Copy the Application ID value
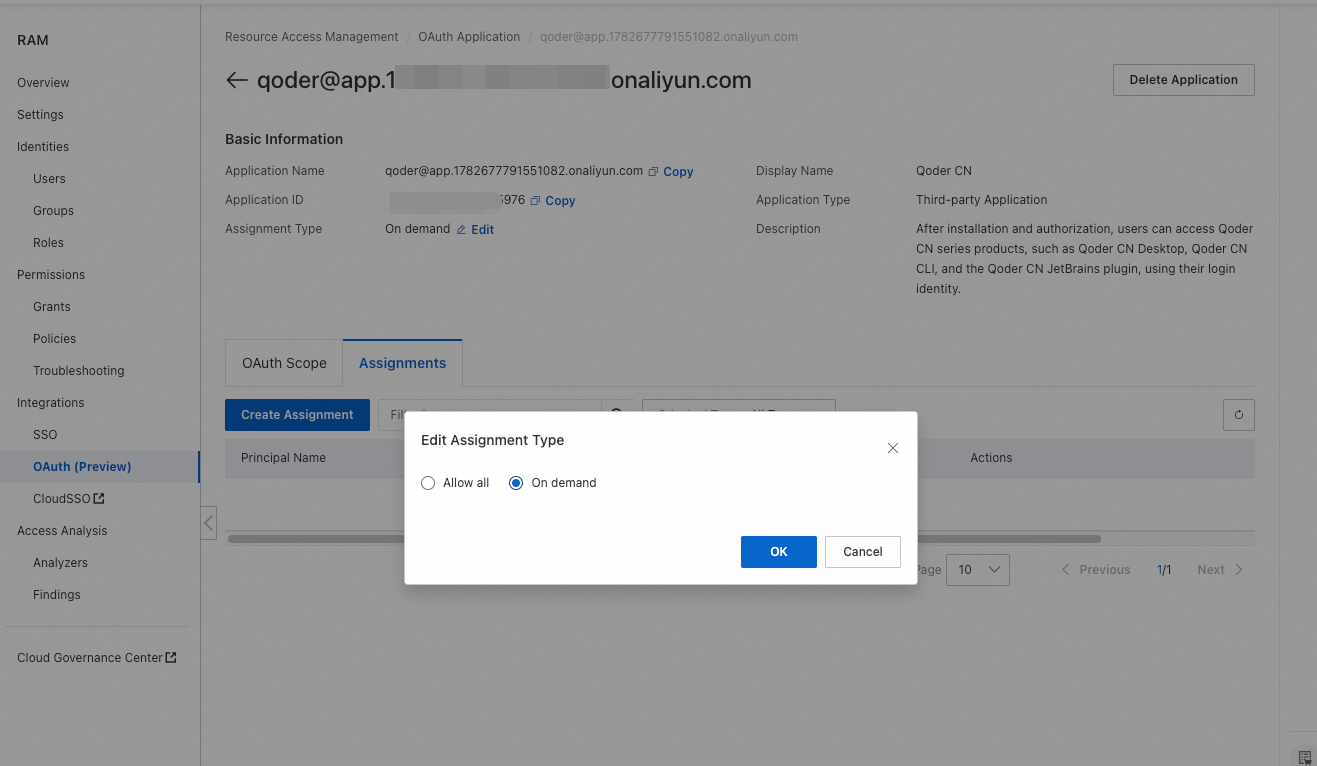1317x766 pixels. pyautogui.click(x=553, y=201)
